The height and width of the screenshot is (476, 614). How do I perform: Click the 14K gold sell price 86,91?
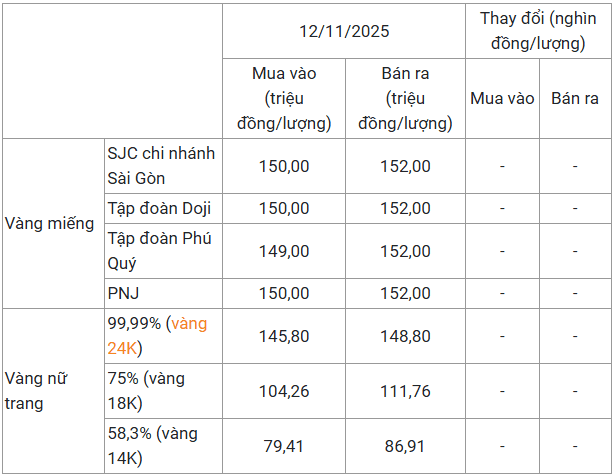click(405, 446)
